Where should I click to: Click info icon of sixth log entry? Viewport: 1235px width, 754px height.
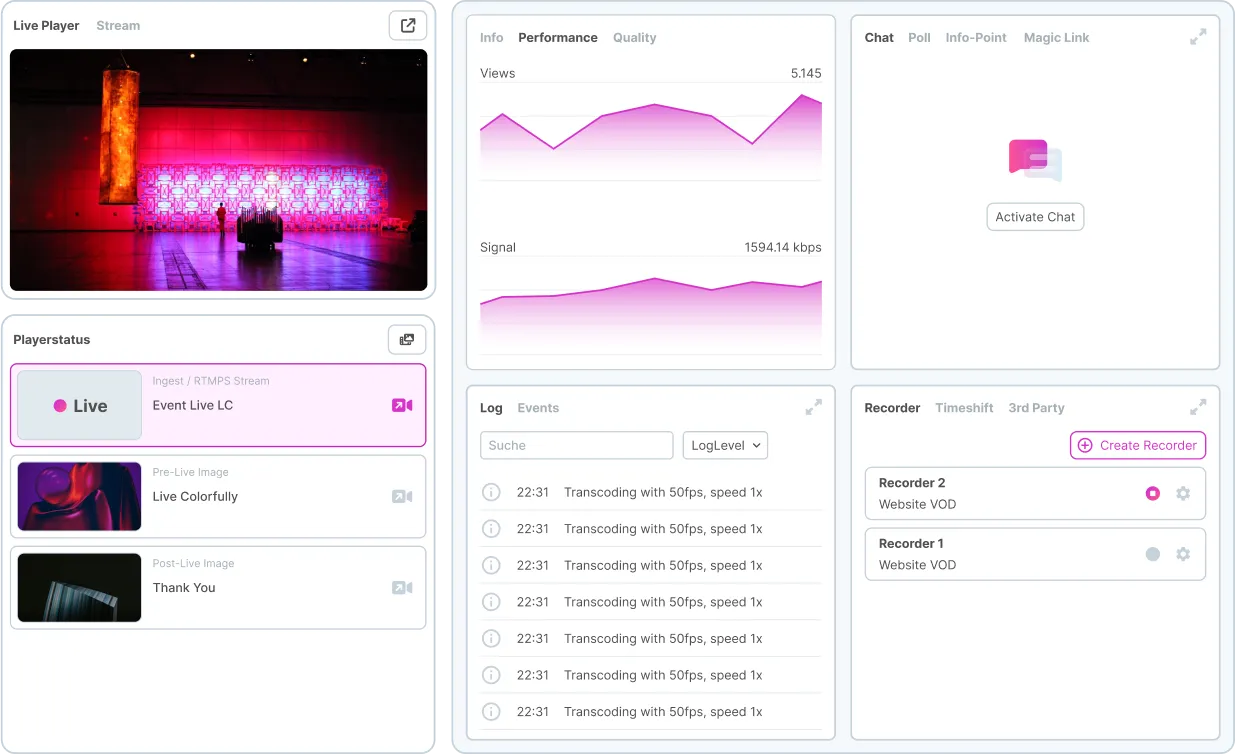(491, 675)
